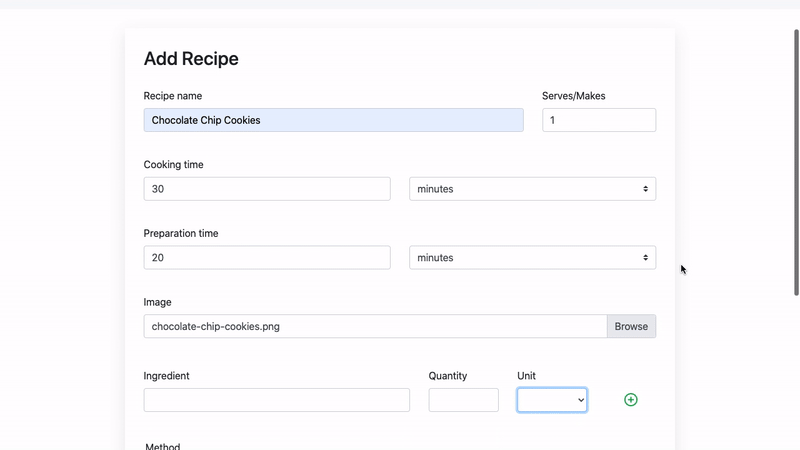Click the page's vertical scrollbar
Image resolution: width=800 pixels, height=450 pixels.
796,162
